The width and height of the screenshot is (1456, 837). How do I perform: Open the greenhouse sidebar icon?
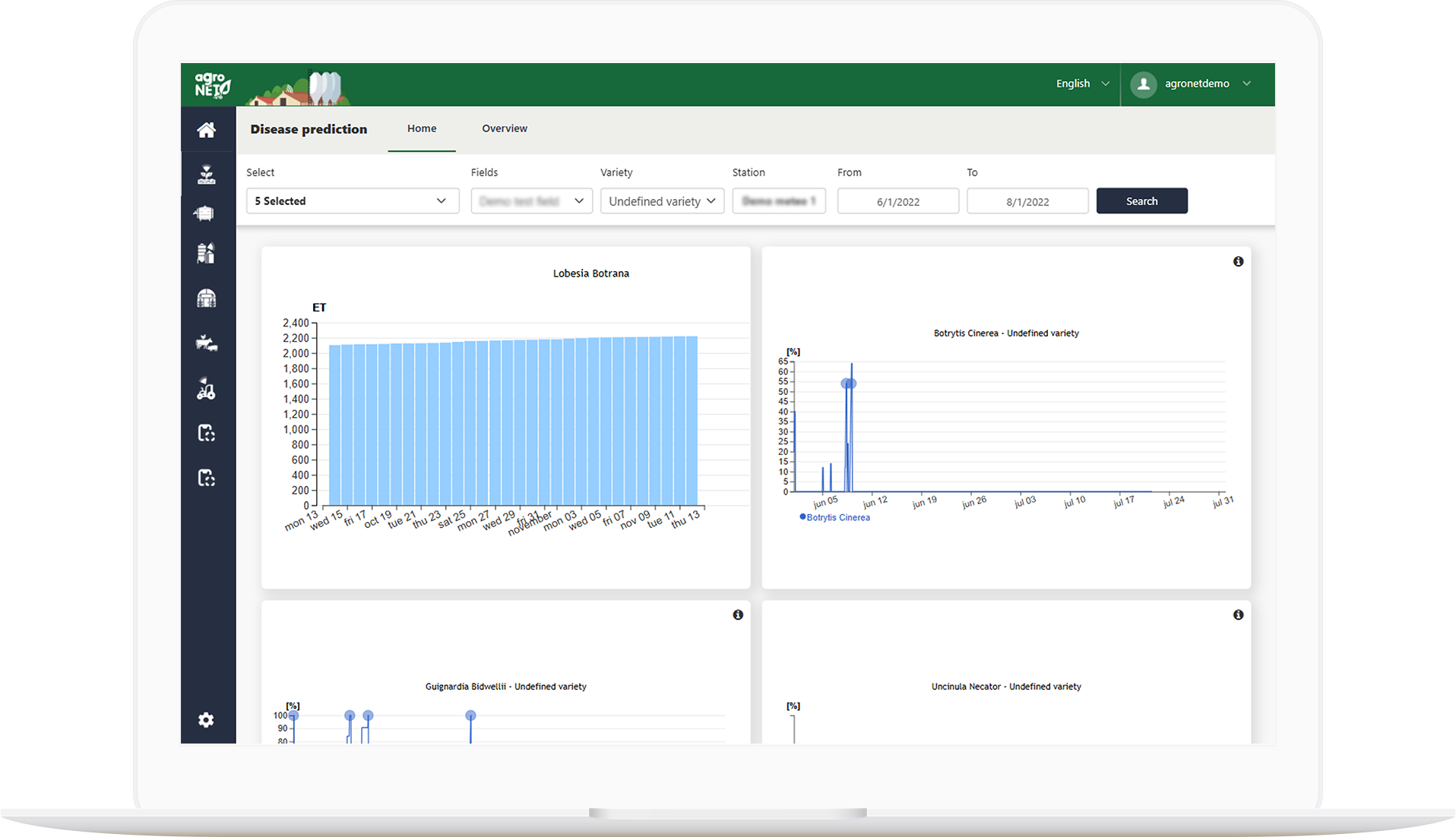(x=207, y=298)
